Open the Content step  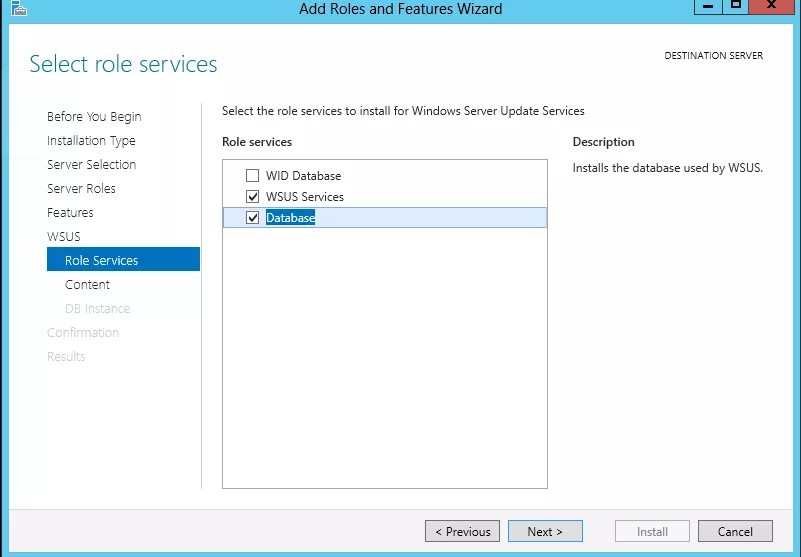click(87, 285)
